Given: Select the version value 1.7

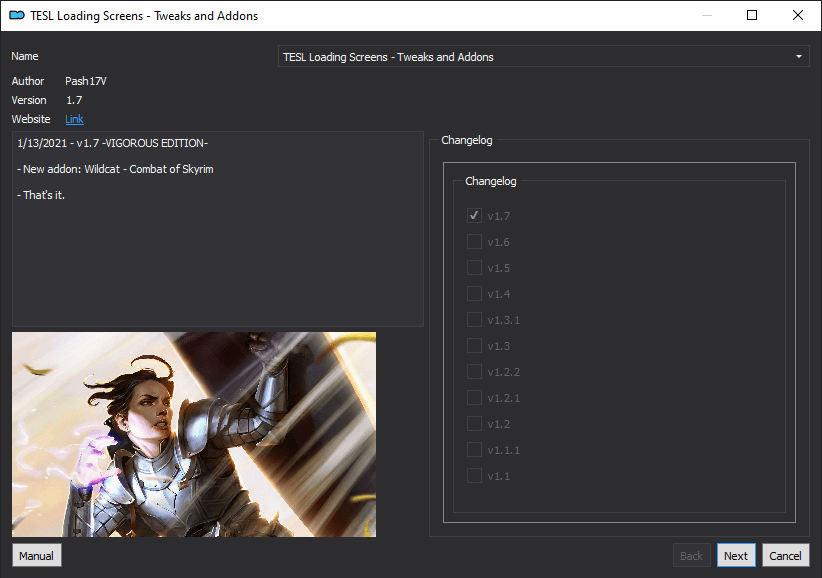Looking at the screenshot, I should pyautogui.click(x=74, y=100).
